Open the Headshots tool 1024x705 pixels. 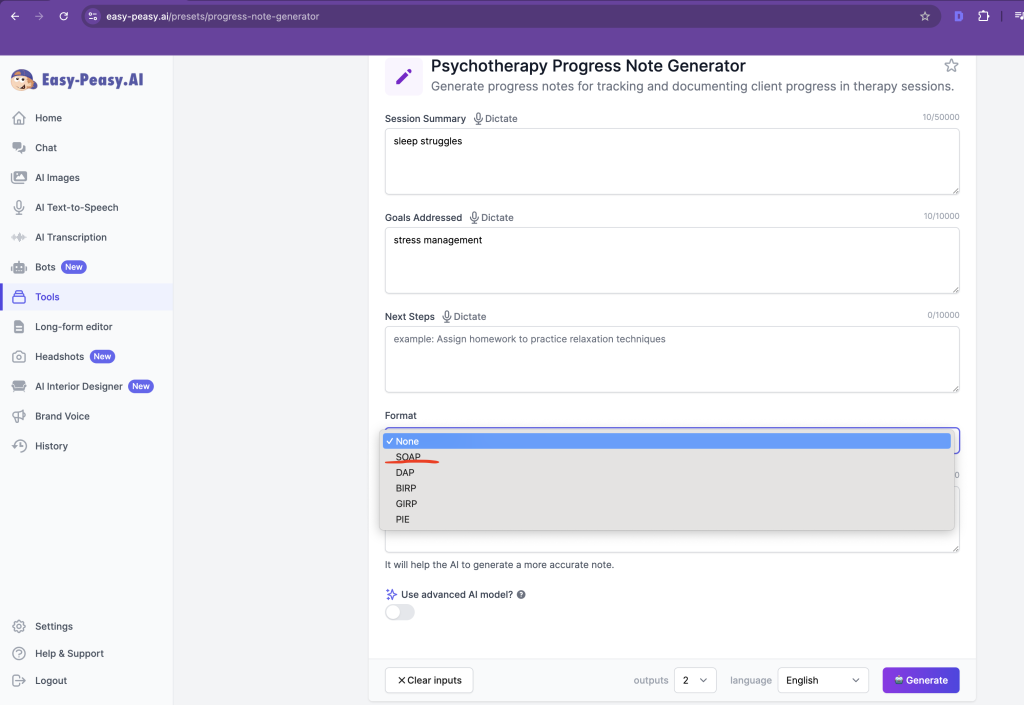[x=59, y=357]
